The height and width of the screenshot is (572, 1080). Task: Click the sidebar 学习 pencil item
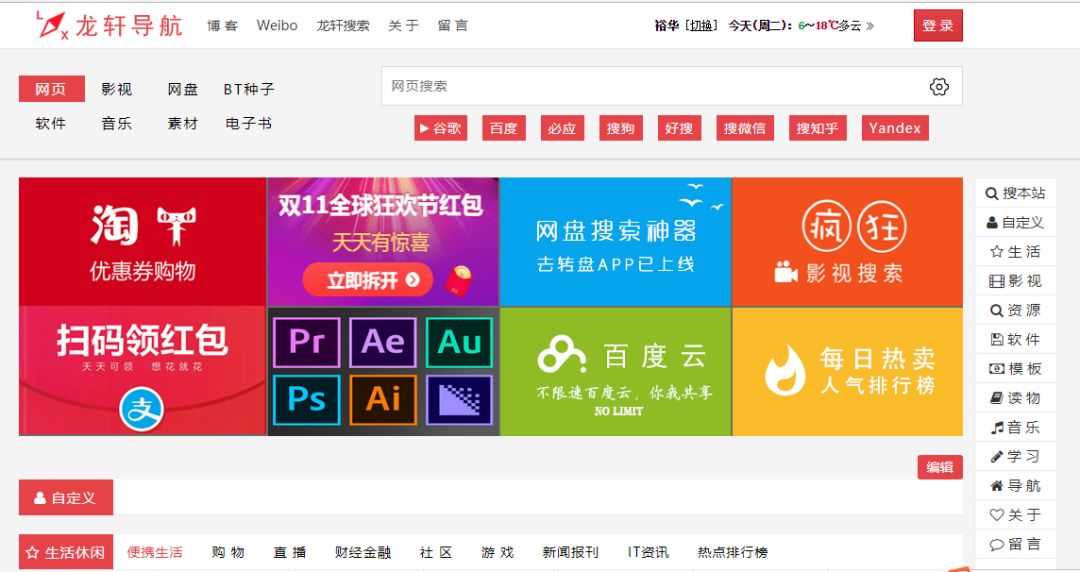point(1015,456)
